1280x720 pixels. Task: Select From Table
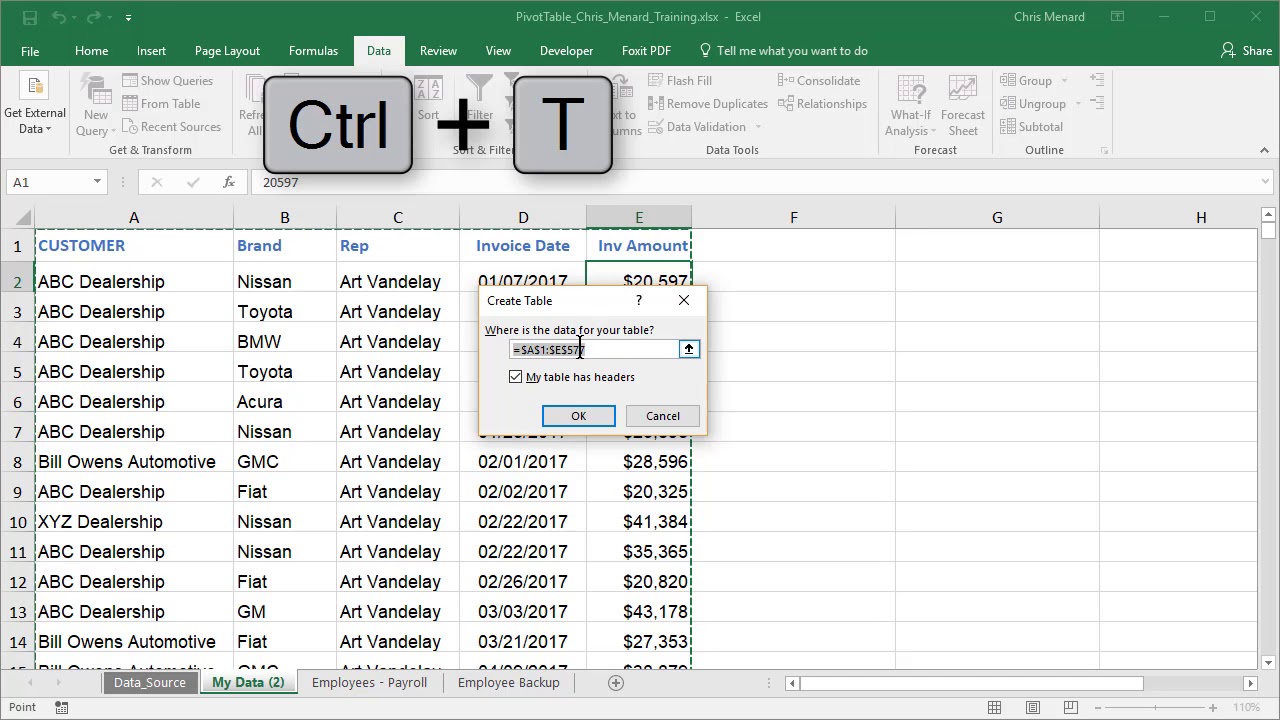pyautogui.click(x=162, y=104)
